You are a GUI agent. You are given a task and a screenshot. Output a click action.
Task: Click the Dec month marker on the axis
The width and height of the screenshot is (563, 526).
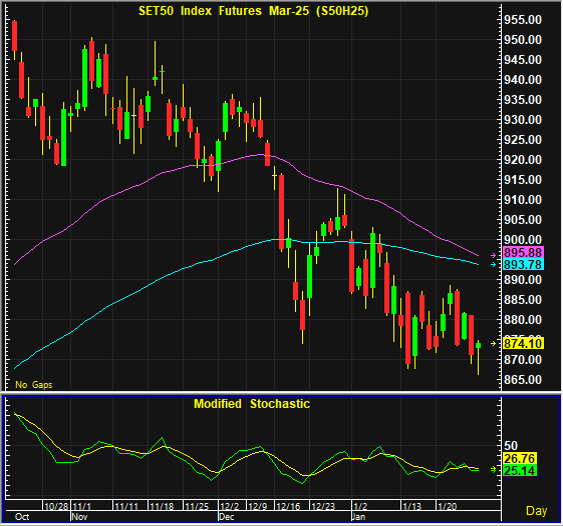coord(226,517)
